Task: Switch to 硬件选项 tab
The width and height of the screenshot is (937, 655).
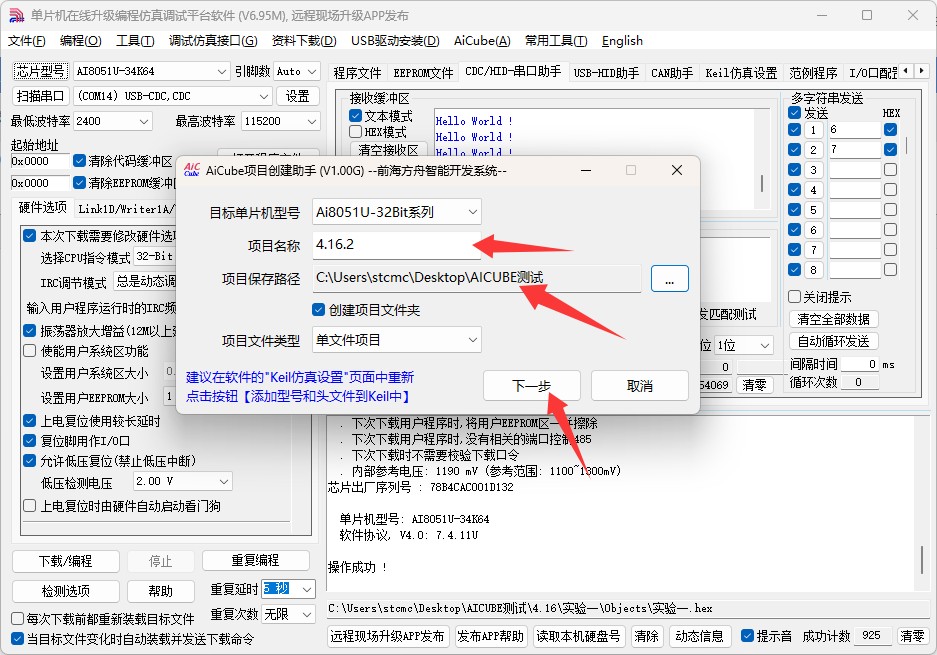Action: [42, 207]
